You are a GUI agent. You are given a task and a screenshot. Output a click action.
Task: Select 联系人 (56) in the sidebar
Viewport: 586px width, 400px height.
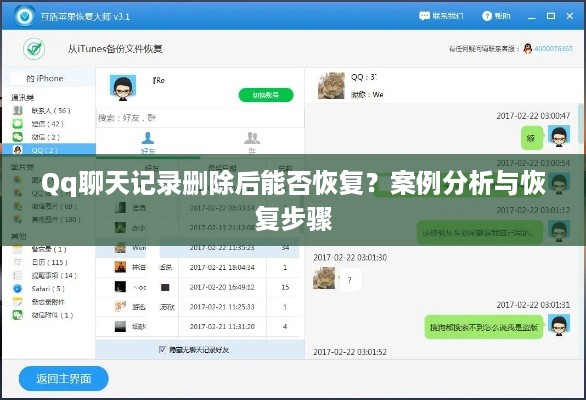[49, 111]
